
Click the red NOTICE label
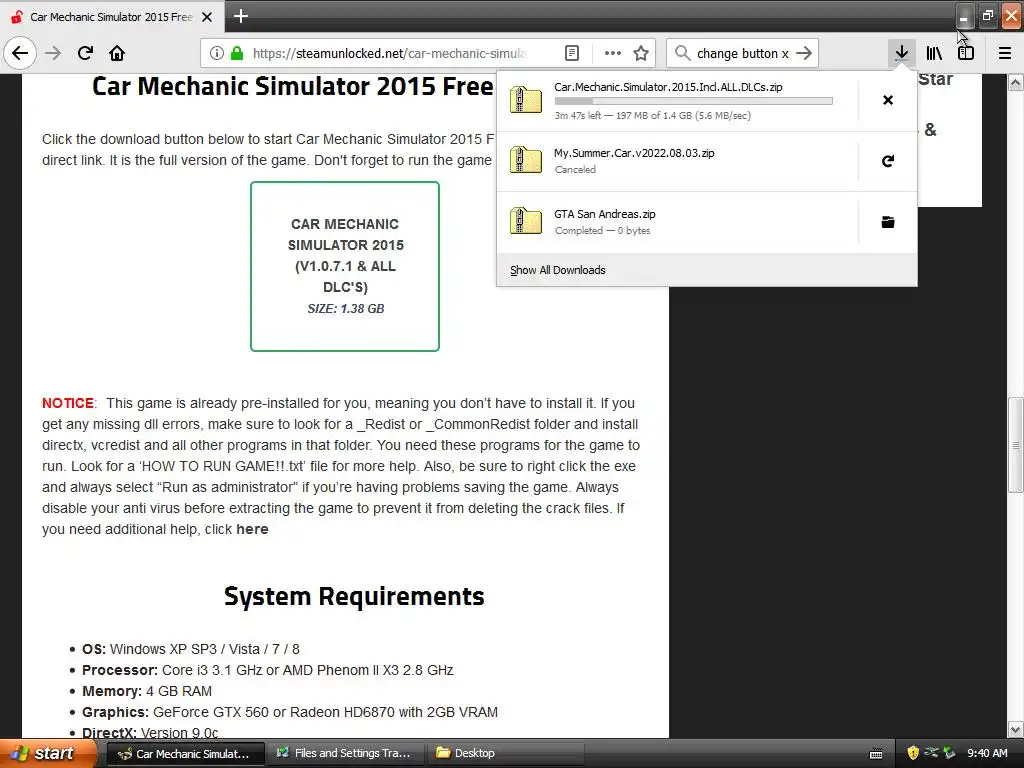click(68, 403)
